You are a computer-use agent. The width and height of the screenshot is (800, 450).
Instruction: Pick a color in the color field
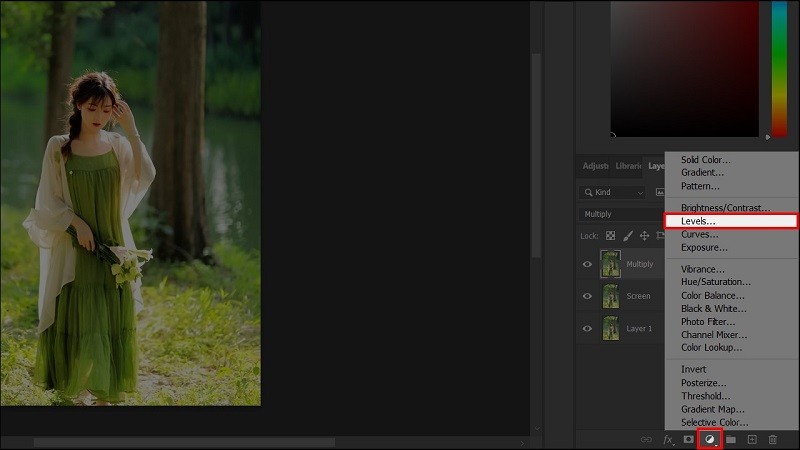(x=685, y=69)
